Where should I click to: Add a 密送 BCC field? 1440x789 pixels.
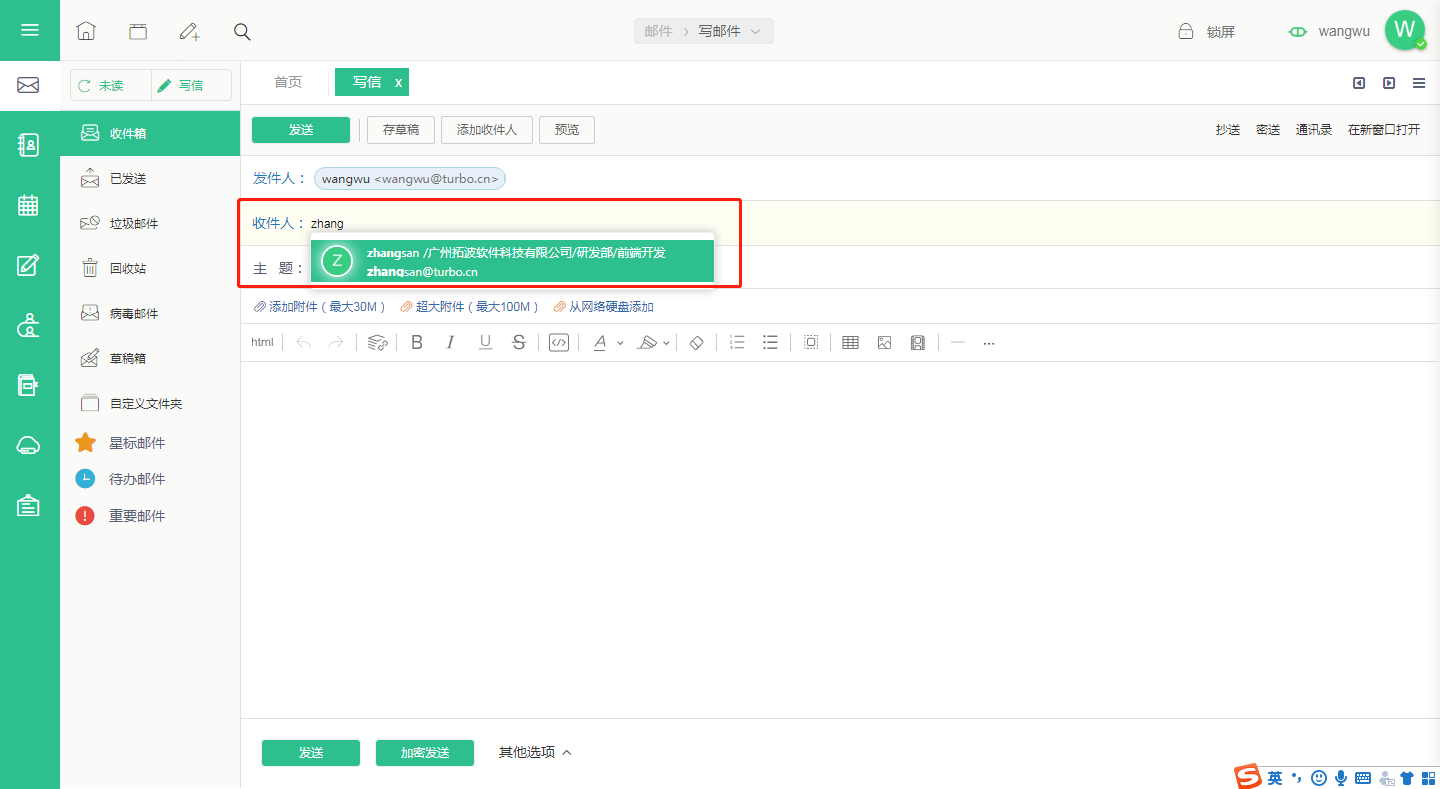pyautogui.click(x=1268, y=130)
